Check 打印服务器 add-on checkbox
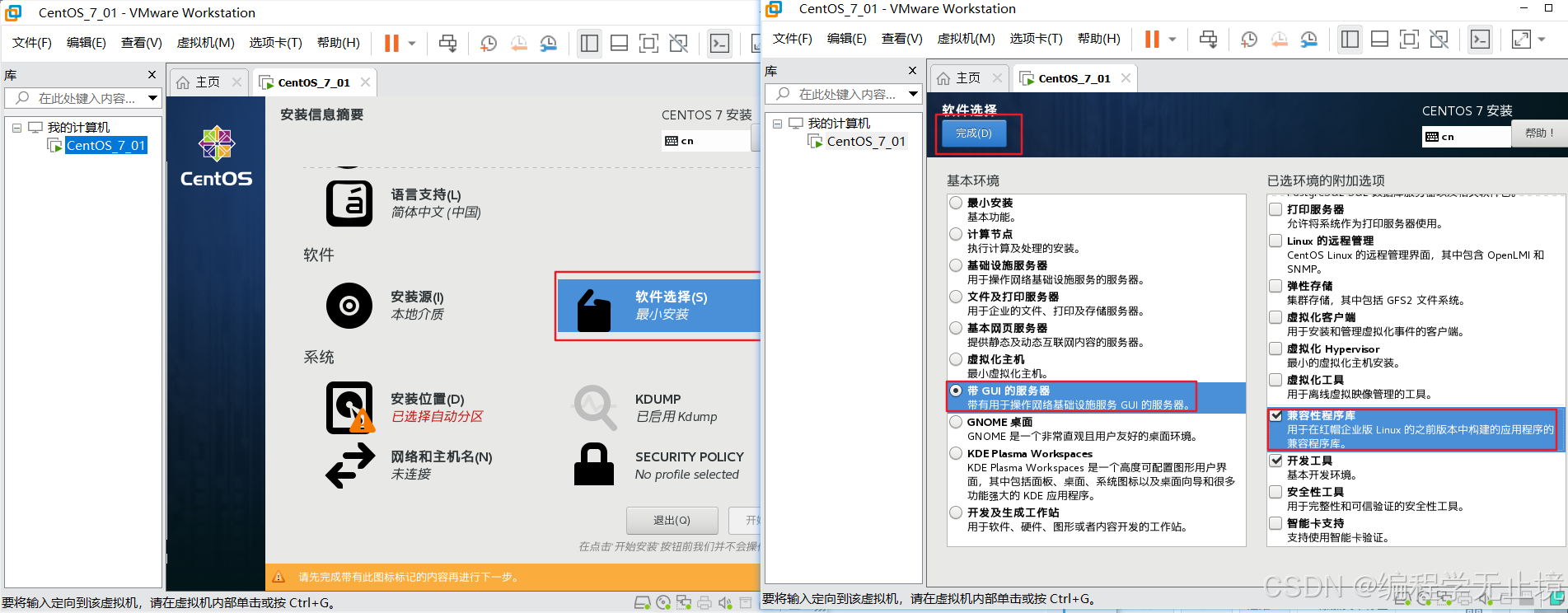1568x613 pixels. click(1275, 209)
